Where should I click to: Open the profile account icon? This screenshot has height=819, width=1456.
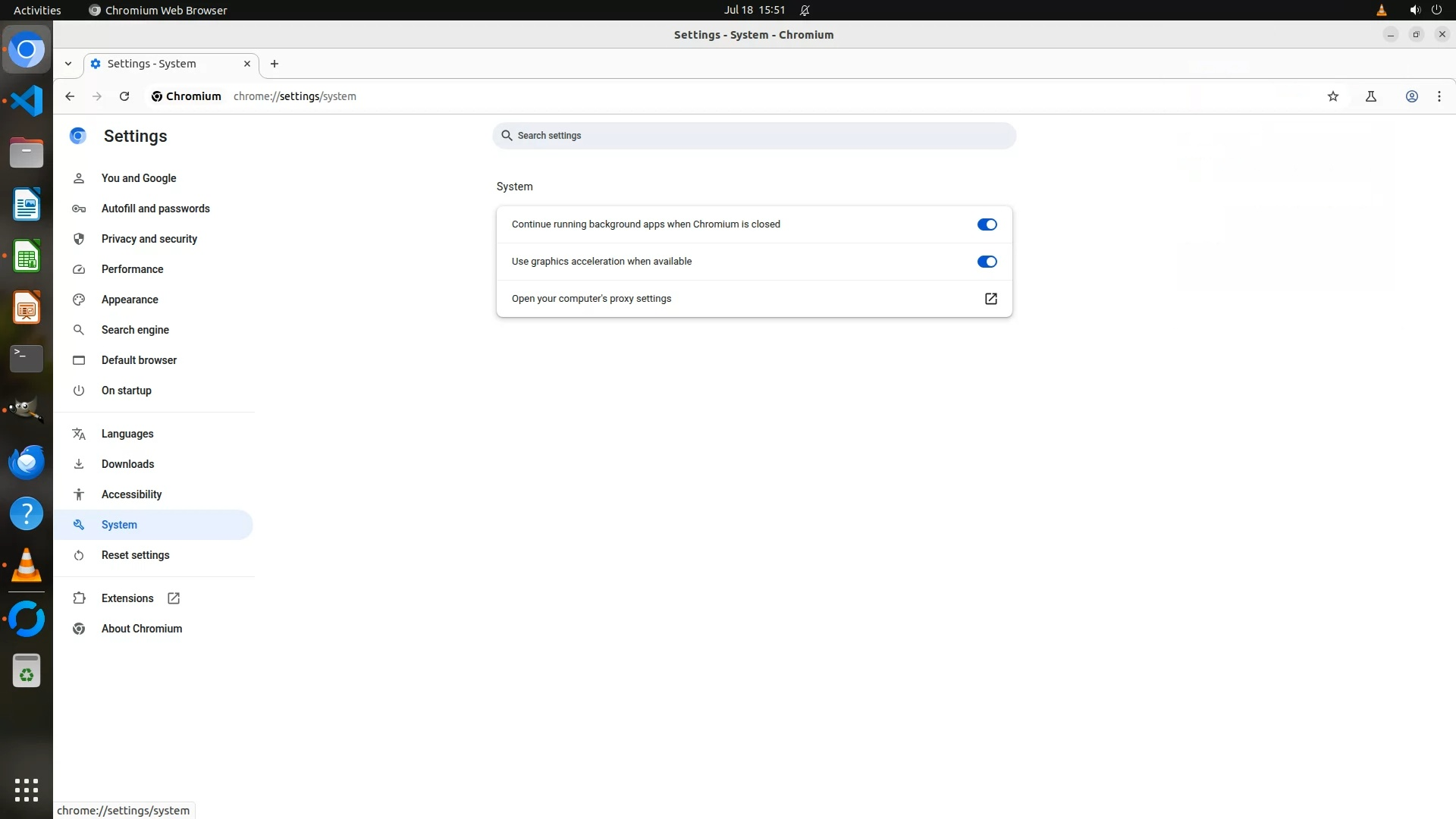[1412, 96]
